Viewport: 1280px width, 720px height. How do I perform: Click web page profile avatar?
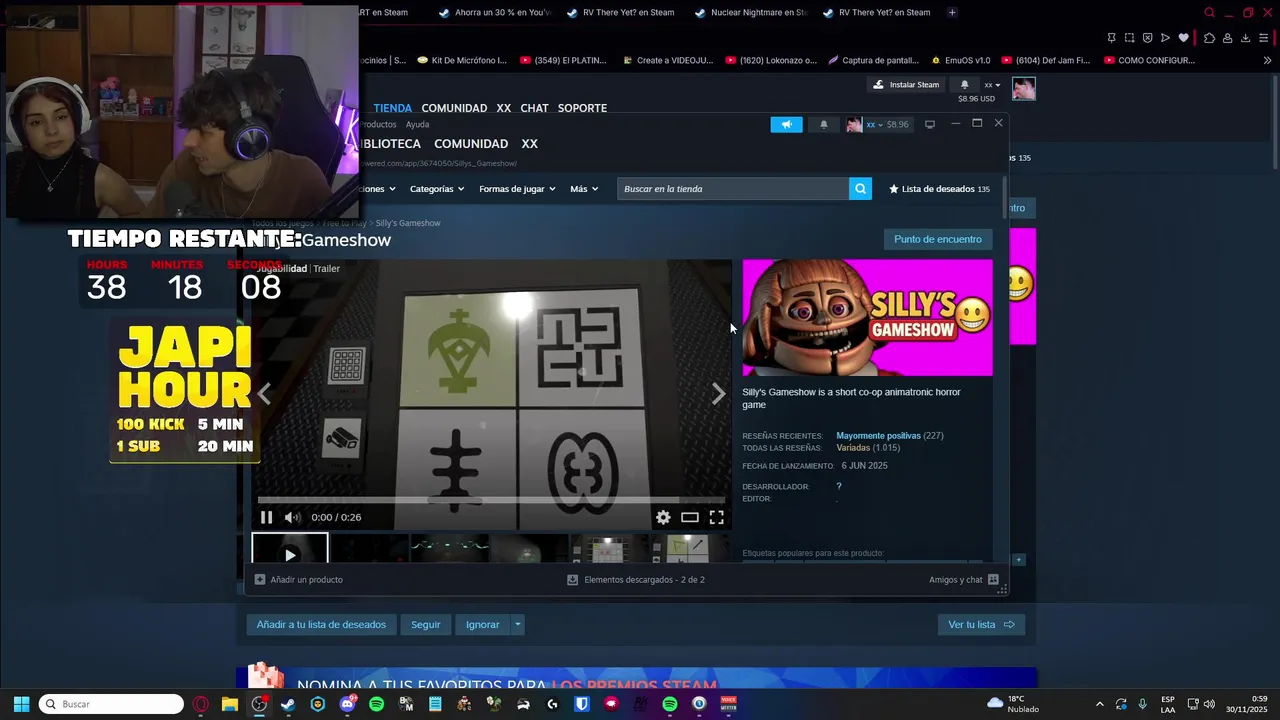click(1024, 89)
